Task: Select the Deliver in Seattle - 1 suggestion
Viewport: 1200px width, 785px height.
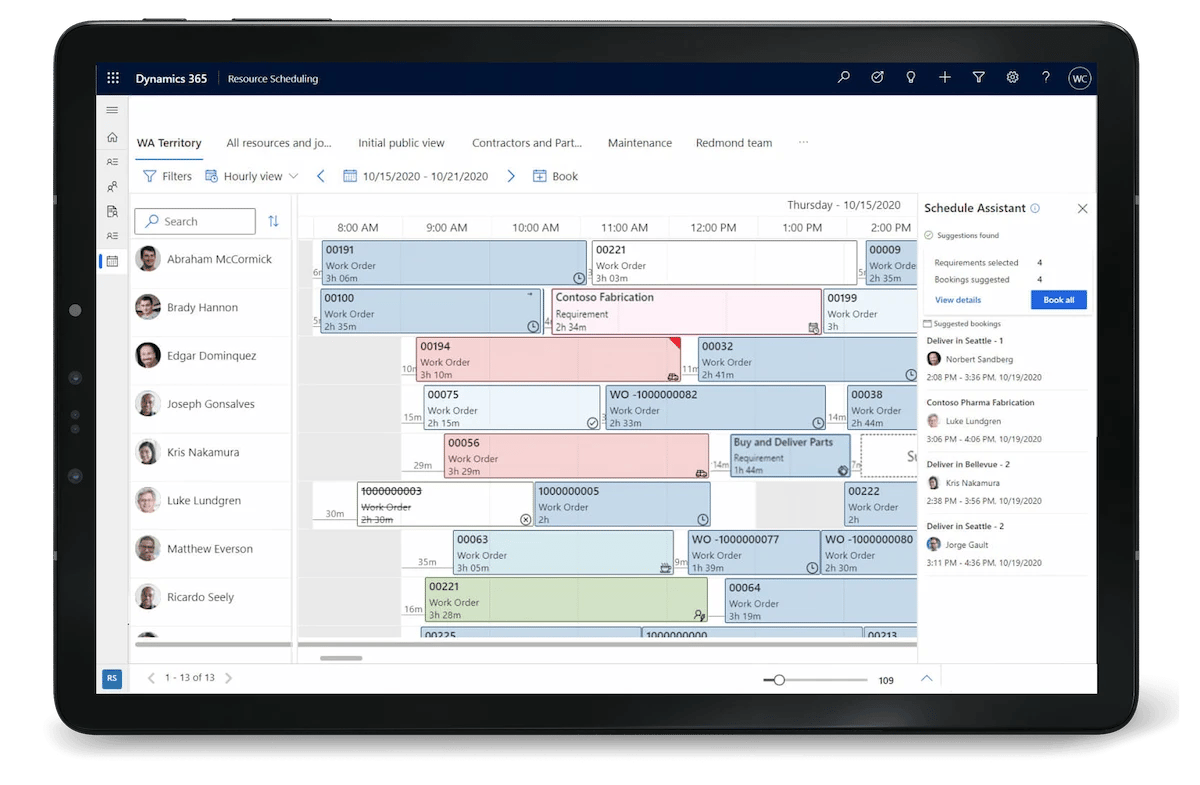Action: [1006, 359]
